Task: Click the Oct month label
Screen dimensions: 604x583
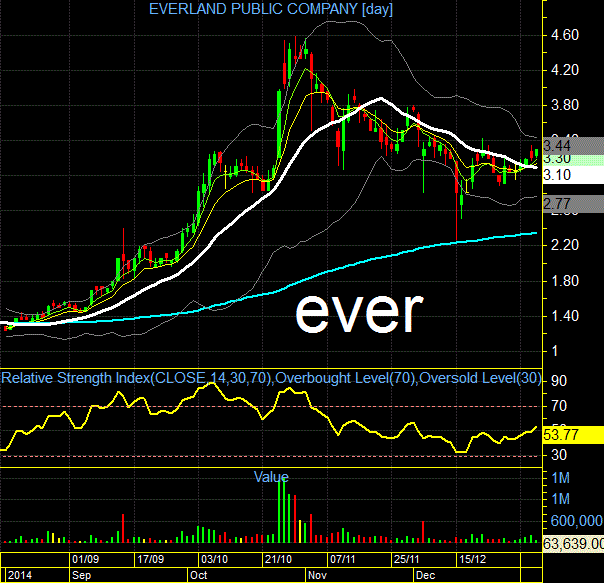Action: pos(199,575)
